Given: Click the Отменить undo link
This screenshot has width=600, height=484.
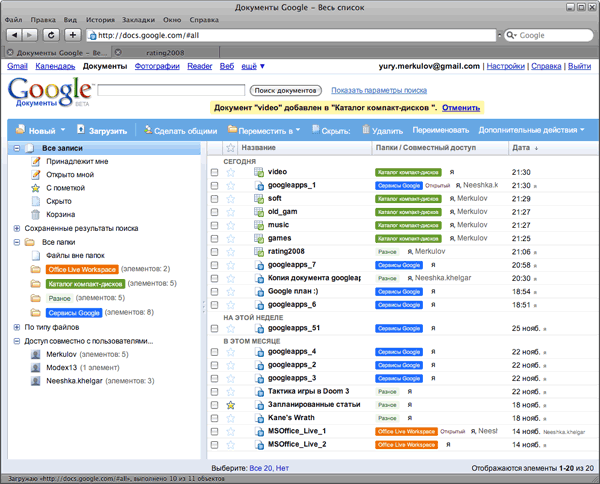Looking at the screenshot, I should click(461, 108).
